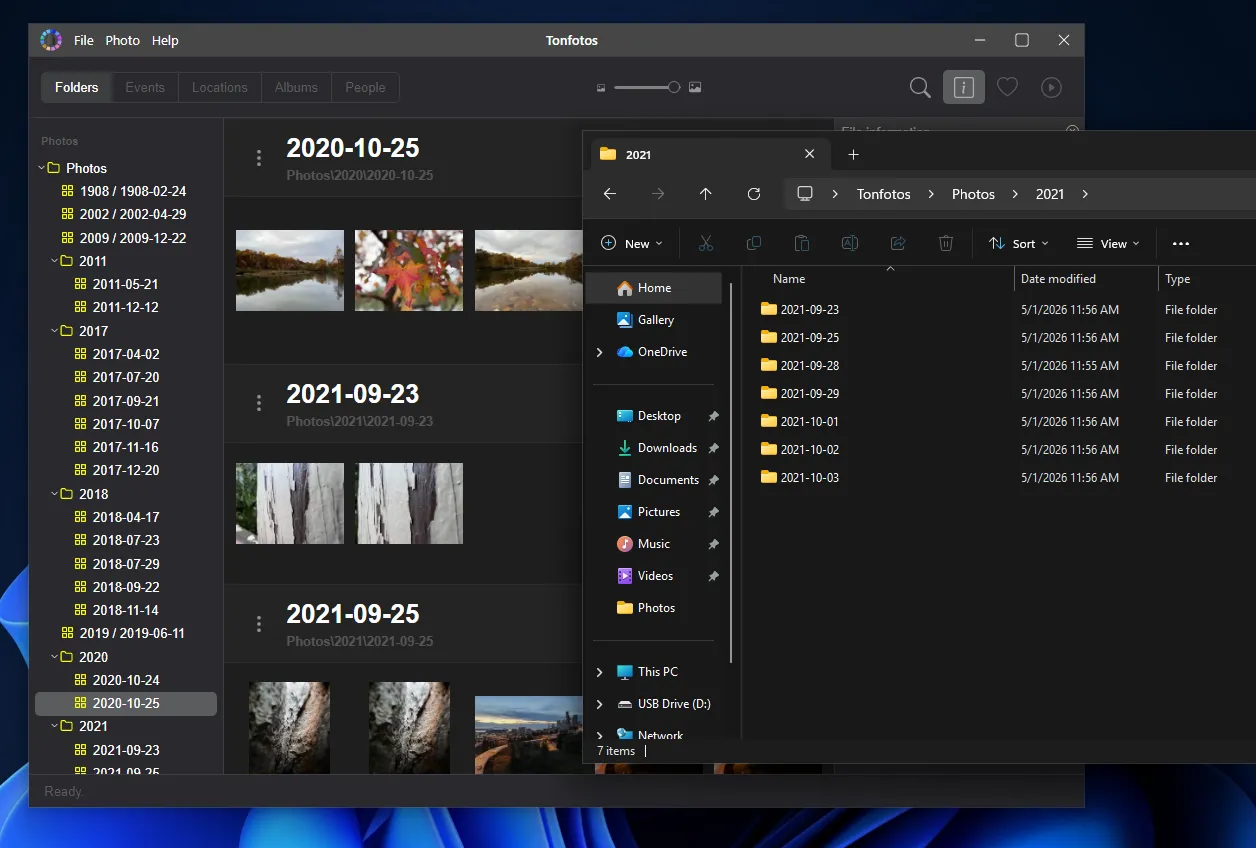1256x848 pixels.
Task: Click the Delete trash icon in Explorer
Action: 946,243
